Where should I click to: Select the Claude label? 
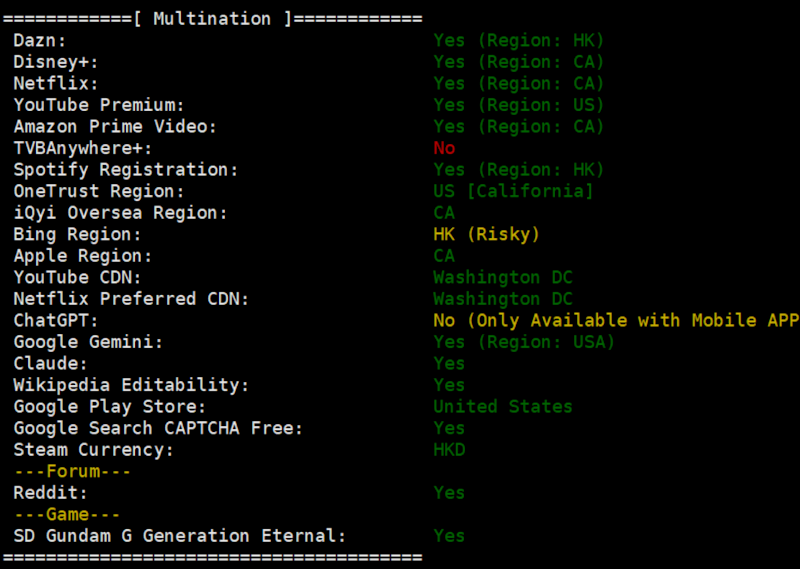tap(51, 363)
